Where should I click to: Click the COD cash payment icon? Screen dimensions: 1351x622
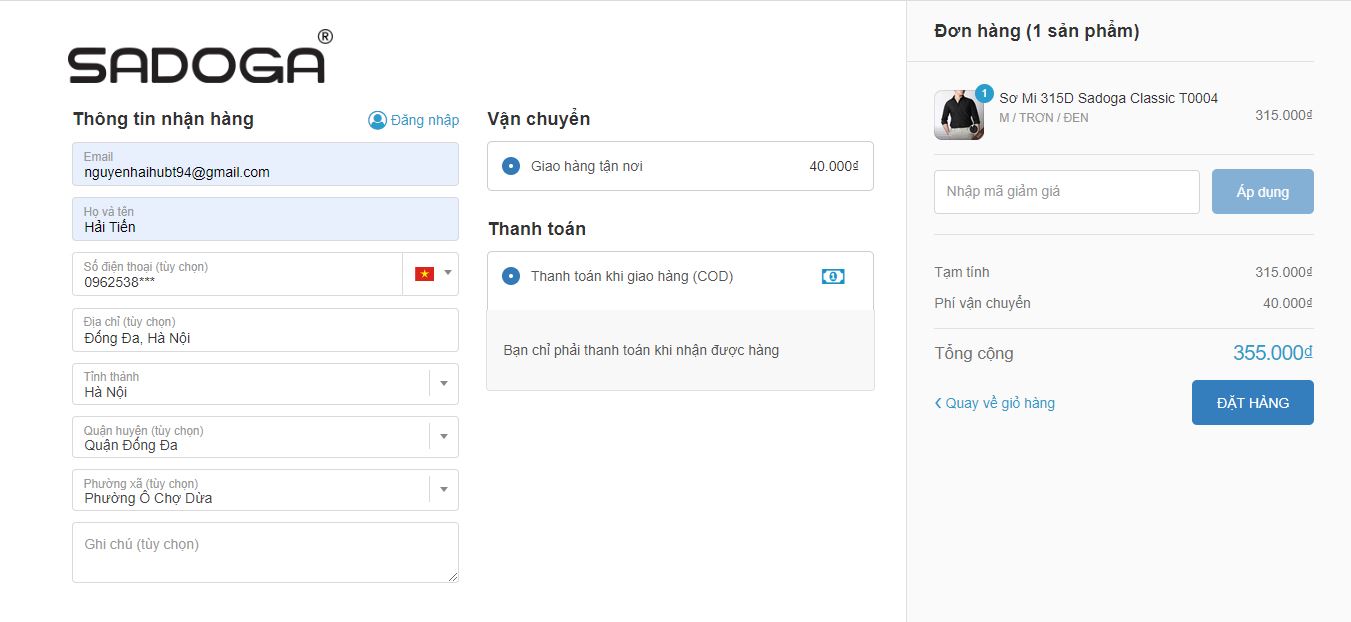click(x=832, y=276)
